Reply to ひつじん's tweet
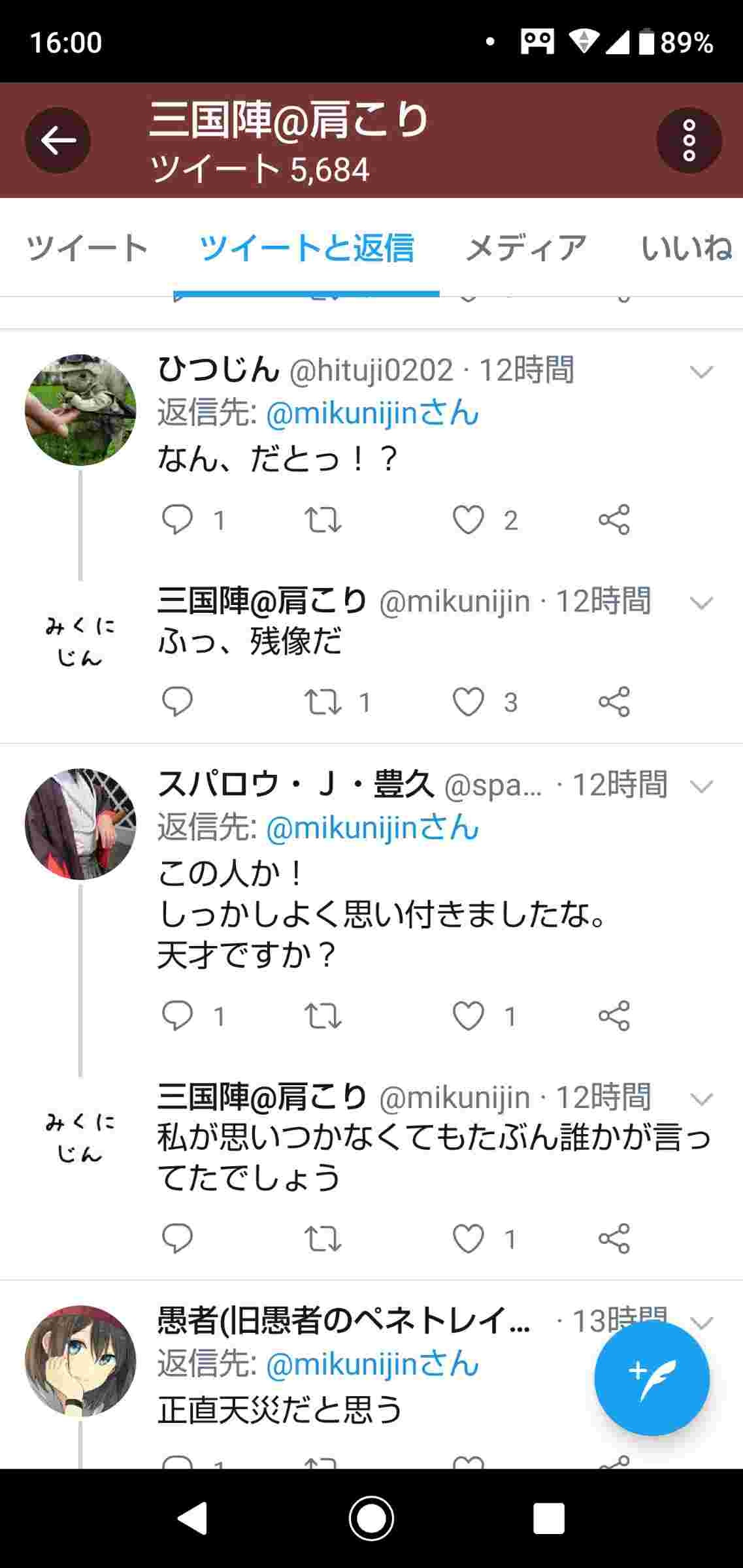Screen dimensions: 743x1568 [177, 520]
